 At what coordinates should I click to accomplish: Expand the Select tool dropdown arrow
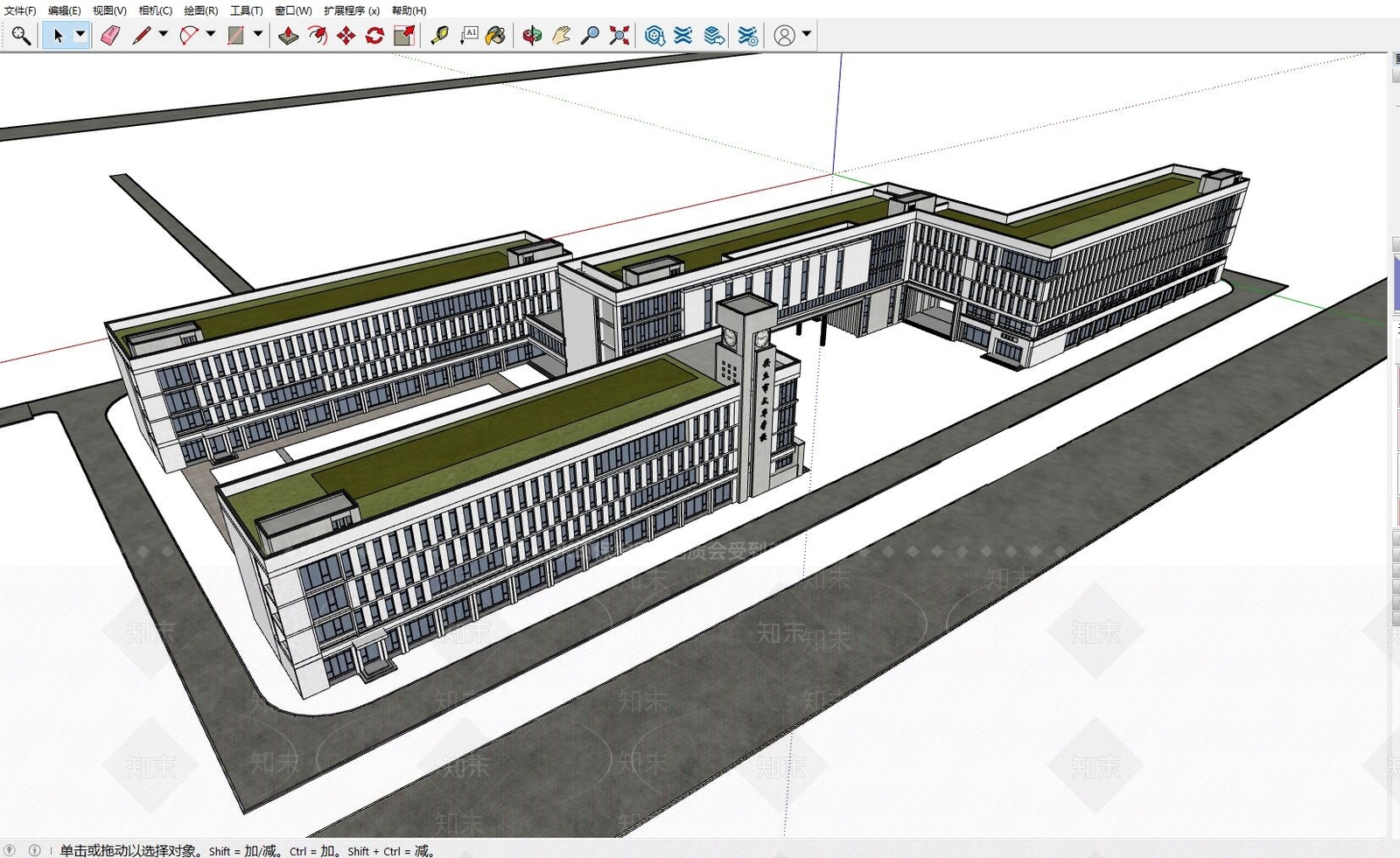pos(80,35)
